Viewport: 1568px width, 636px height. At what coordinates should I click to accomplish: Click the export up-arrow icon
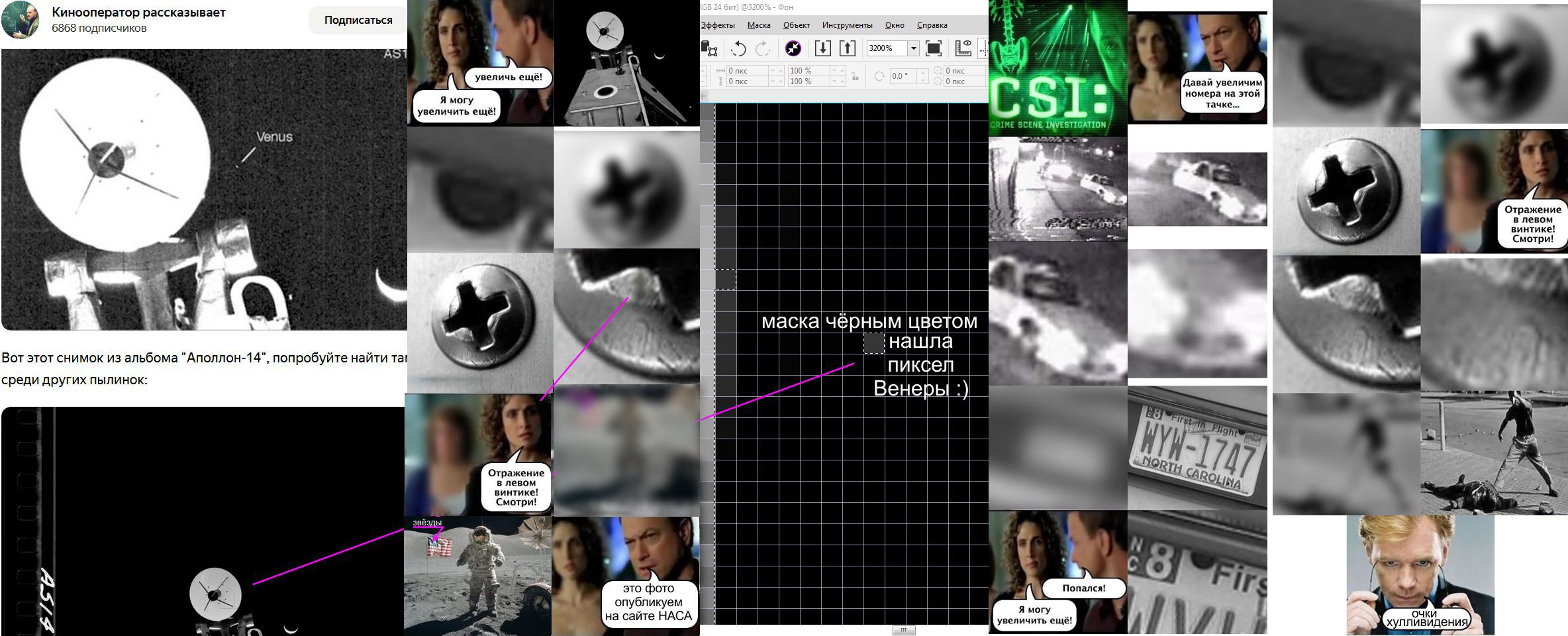pos(848,48)
